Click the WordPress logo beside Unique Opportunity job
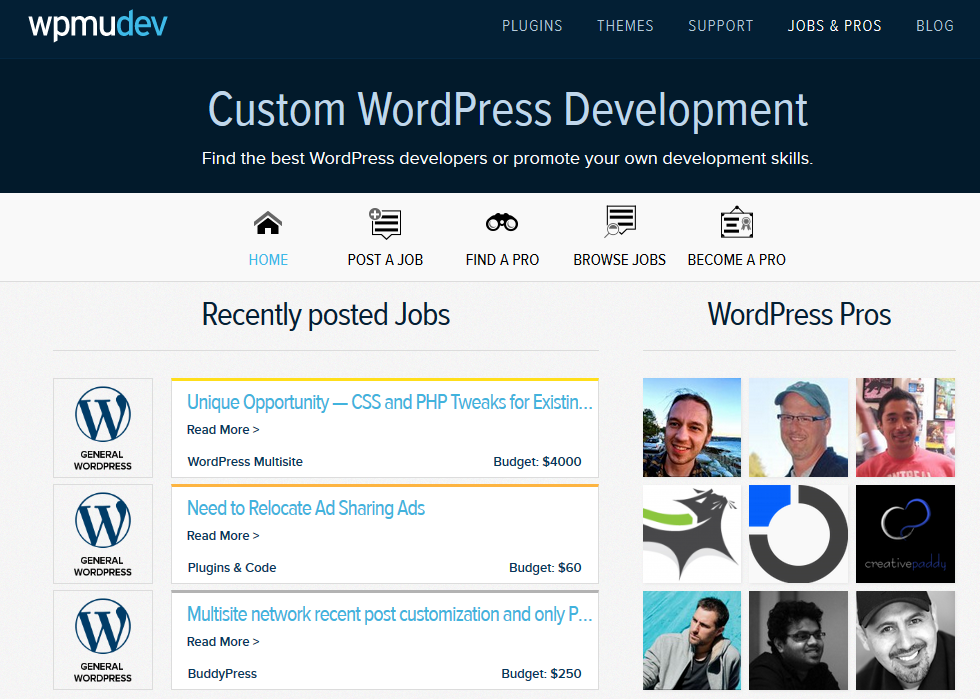Screen dimensions: 980x699 [103, 414]
